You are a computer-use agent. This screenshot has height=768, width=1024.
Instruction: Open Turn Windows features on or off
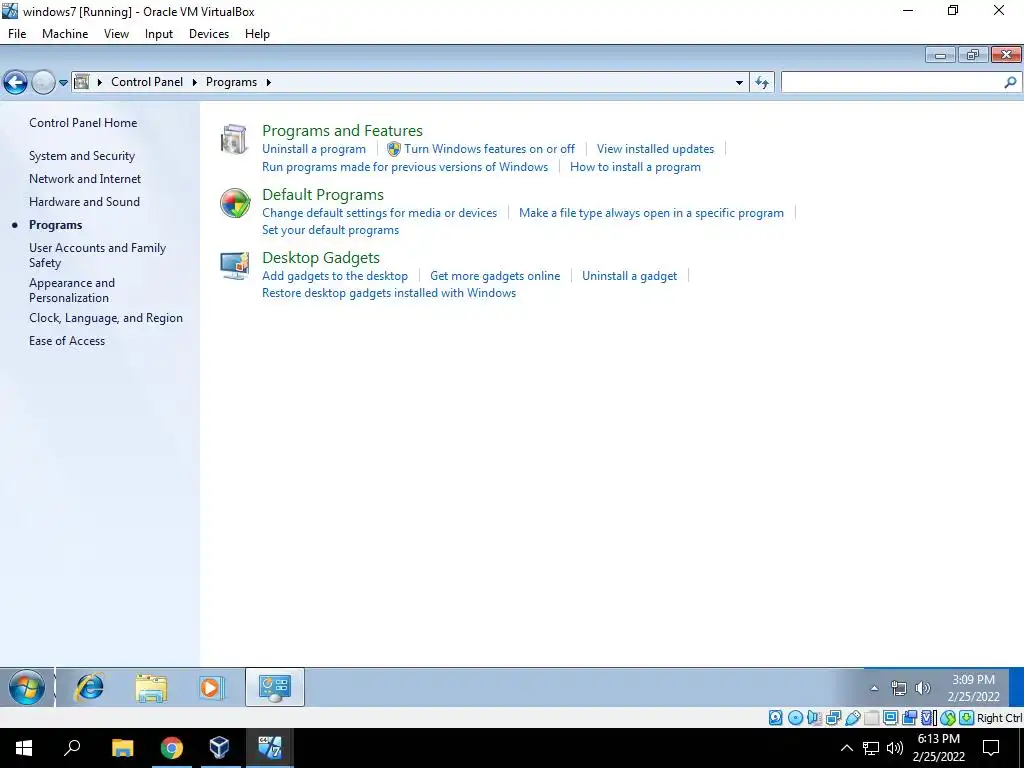coord(489,149)
